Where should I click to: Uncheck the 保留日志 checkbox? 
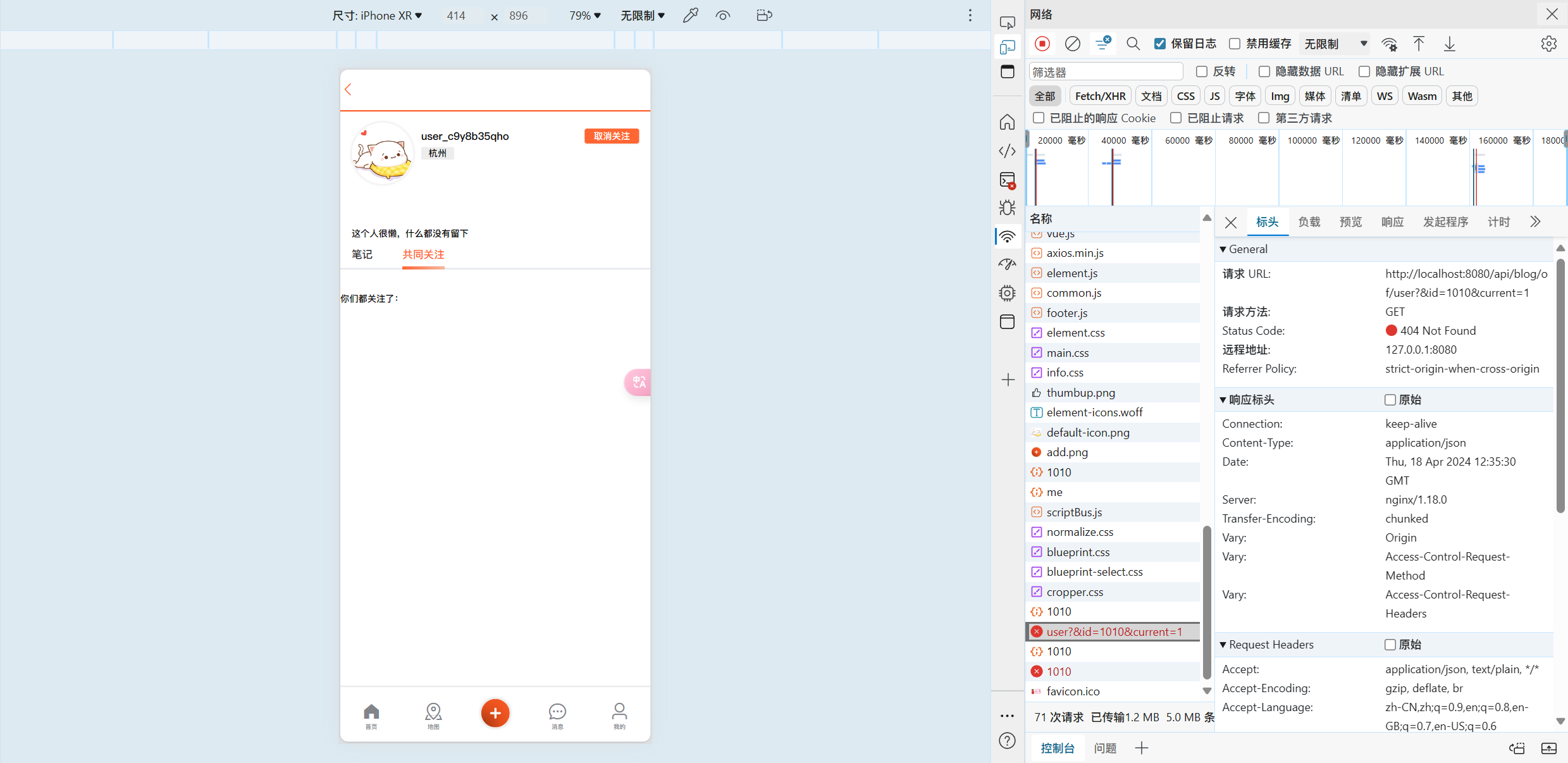tap(1160, 44)
